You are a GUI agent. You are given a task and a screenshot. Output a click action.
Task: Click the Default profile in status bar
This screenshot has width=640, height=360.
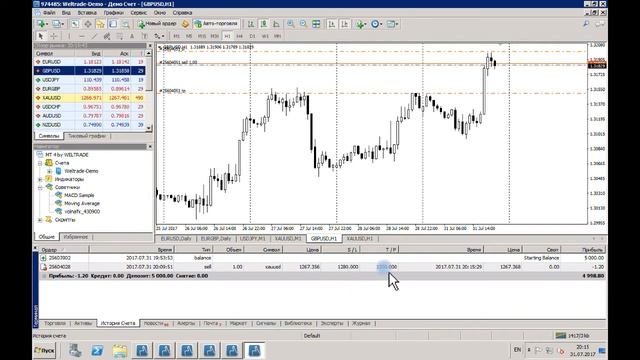(x=312, y=336)
